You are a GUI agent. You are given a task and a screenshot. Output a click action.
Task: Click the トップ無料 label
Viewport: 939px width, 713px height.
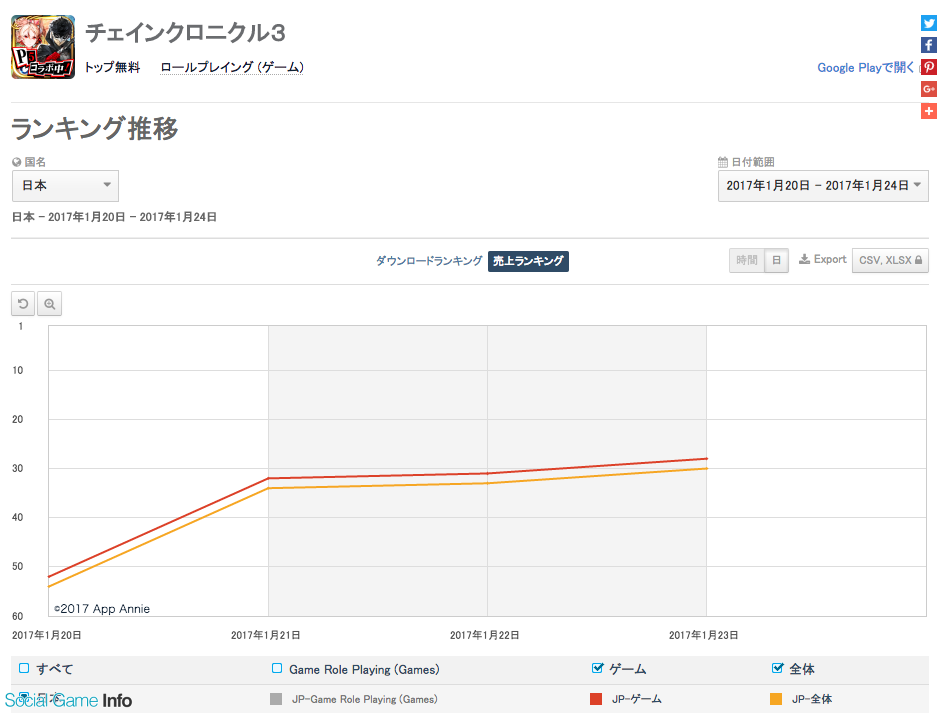[112, 68]
